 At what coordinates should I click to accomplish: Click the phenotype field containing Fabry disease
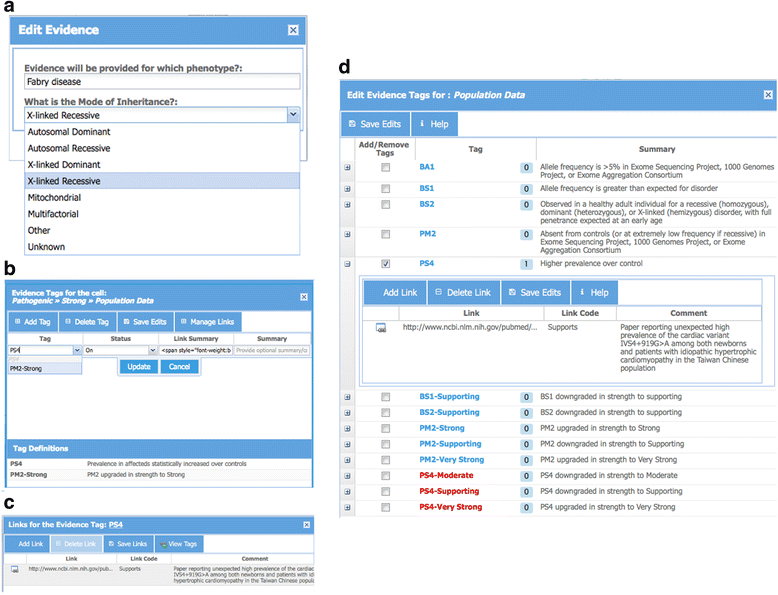tap(160, 82)
